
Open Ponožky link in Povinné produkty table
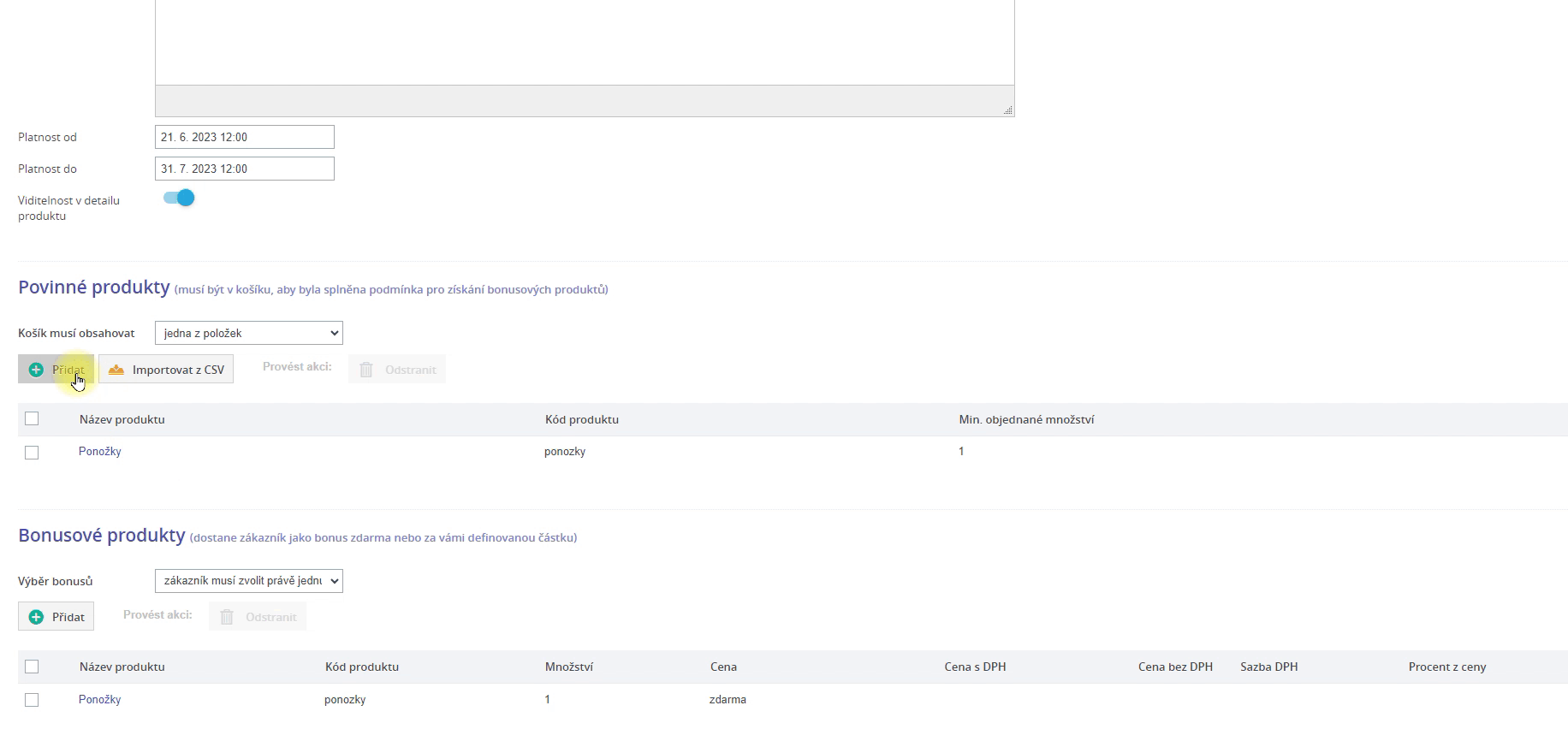[x=100, y=451]
